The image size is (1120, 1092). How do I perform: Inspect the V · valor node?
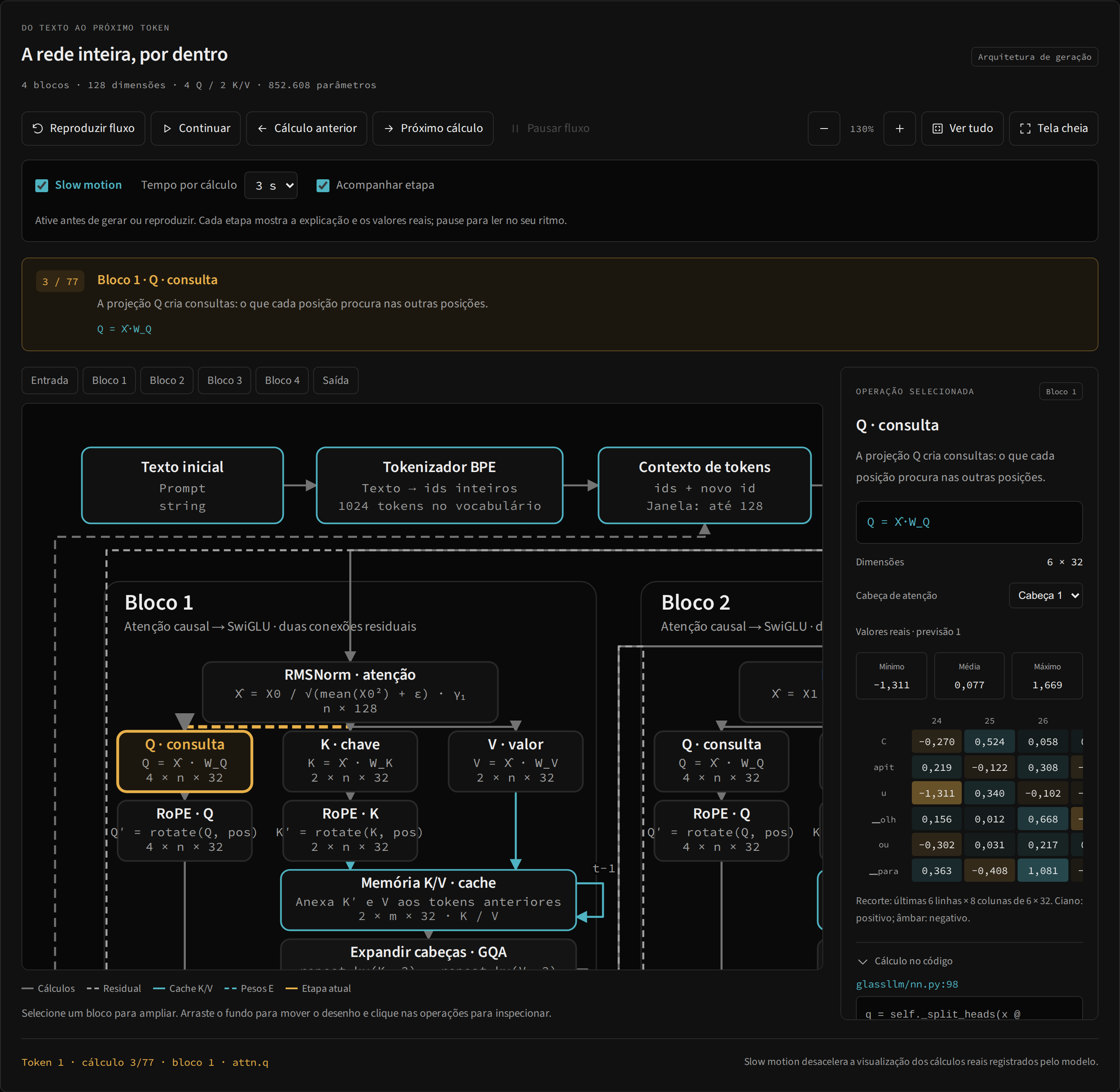[x=515, y=761]
